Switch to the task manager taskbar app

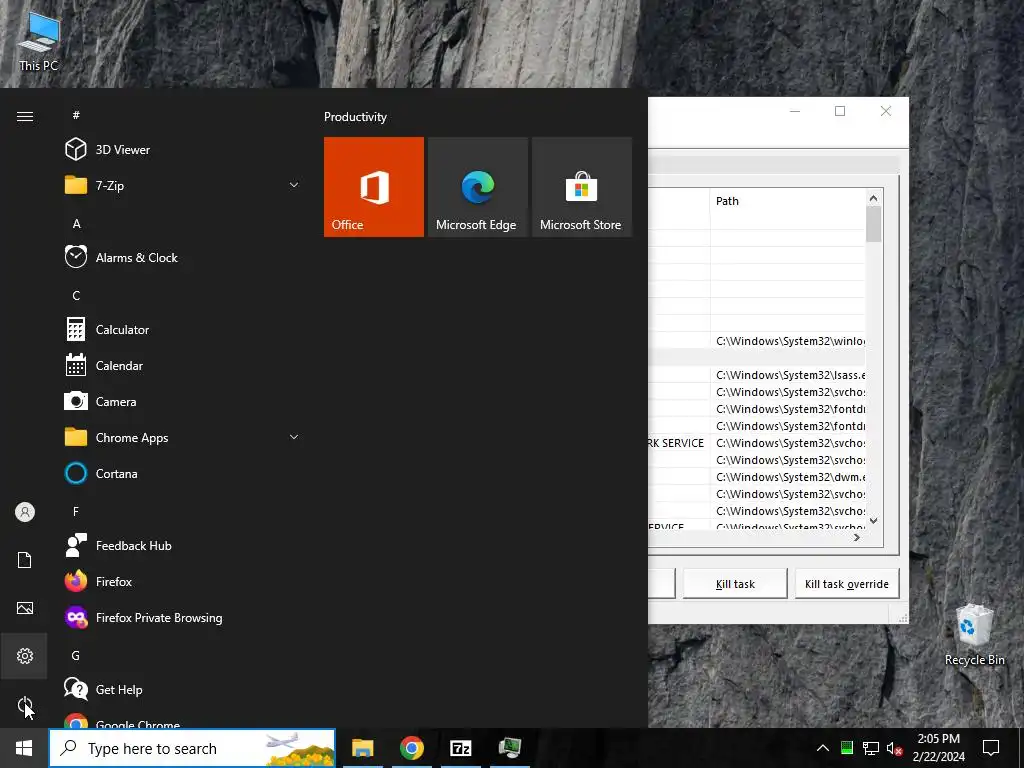[509, 748]
